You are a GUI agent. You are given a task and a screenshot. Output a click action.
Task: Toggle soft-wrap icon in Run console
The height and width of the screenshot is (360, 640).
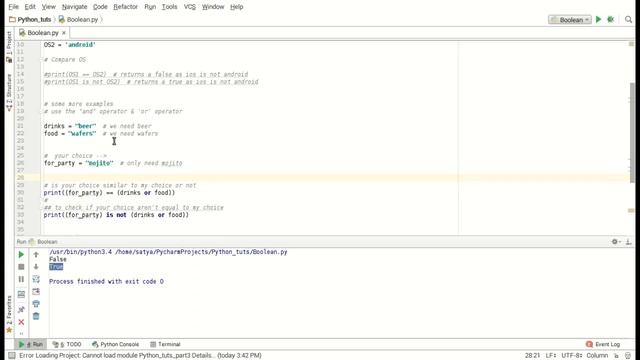(x=36, y=279)
